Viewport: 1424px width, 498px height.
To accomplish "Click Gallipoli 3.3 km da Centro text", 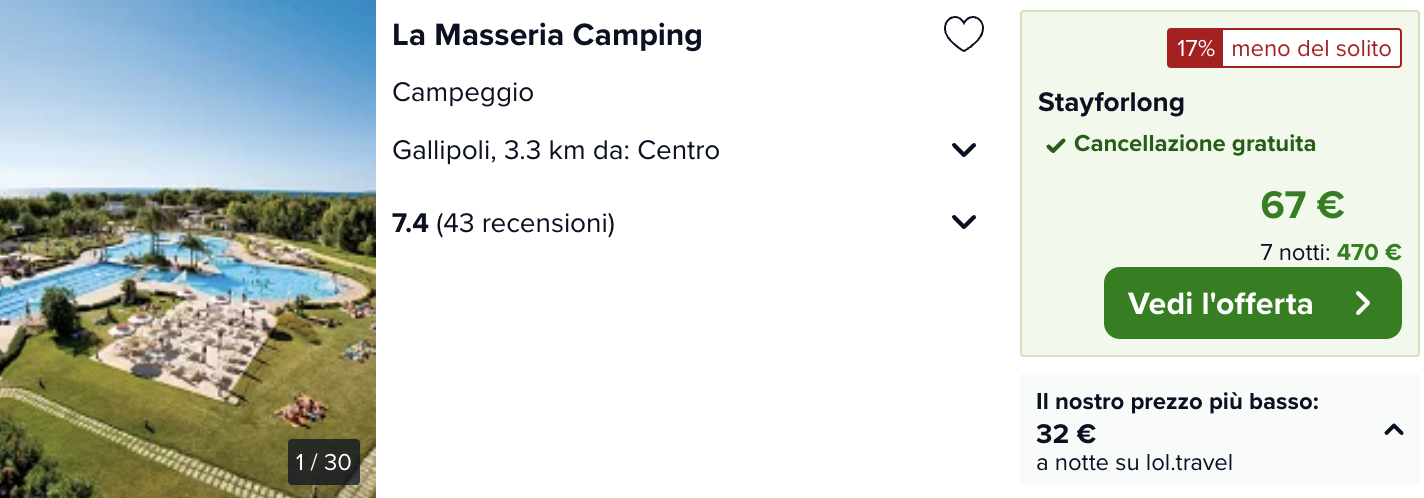I will tap(556, 151).
